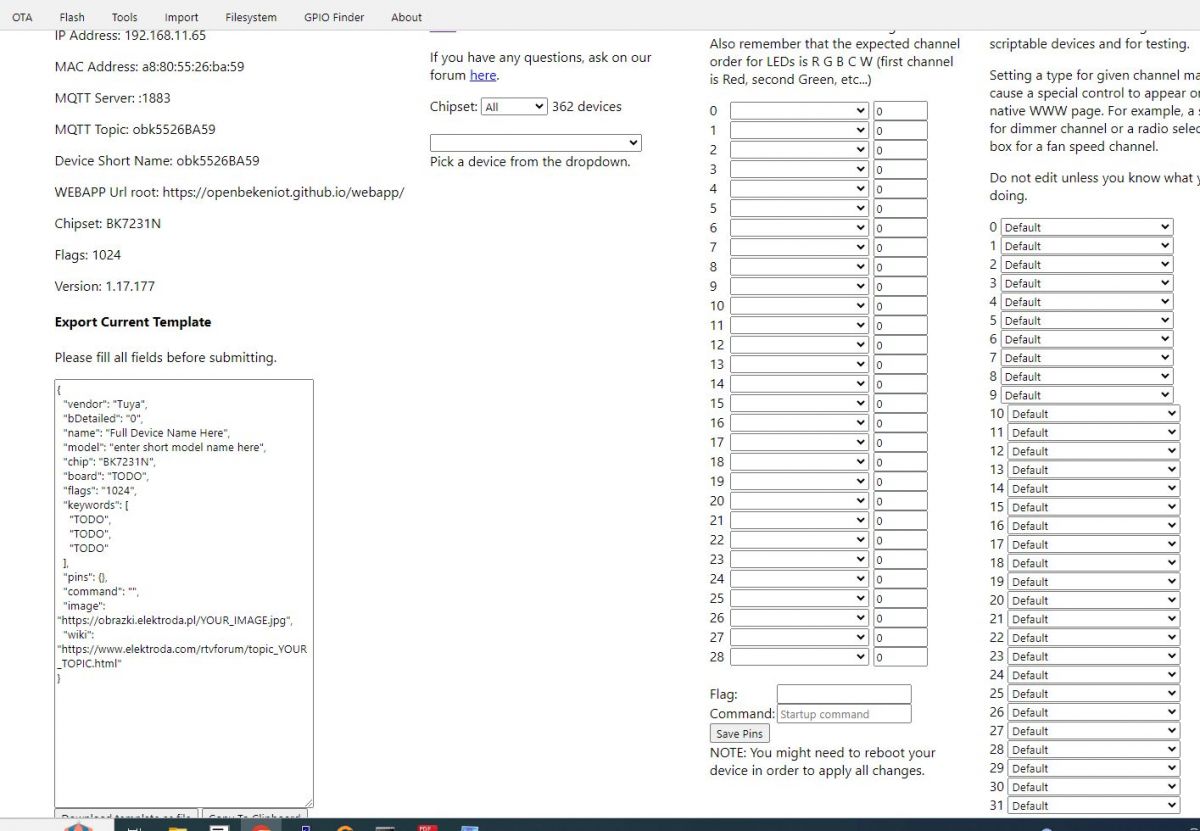Switch to the GPIO Finder tab
The width and height of the screenshot is (1200, 831).
(x=334, y=17)
